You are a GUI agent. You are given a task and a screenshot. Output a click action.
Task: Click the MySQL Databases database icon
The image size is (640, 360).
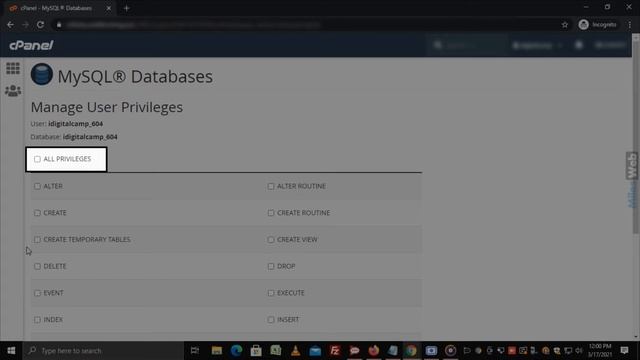42,74
